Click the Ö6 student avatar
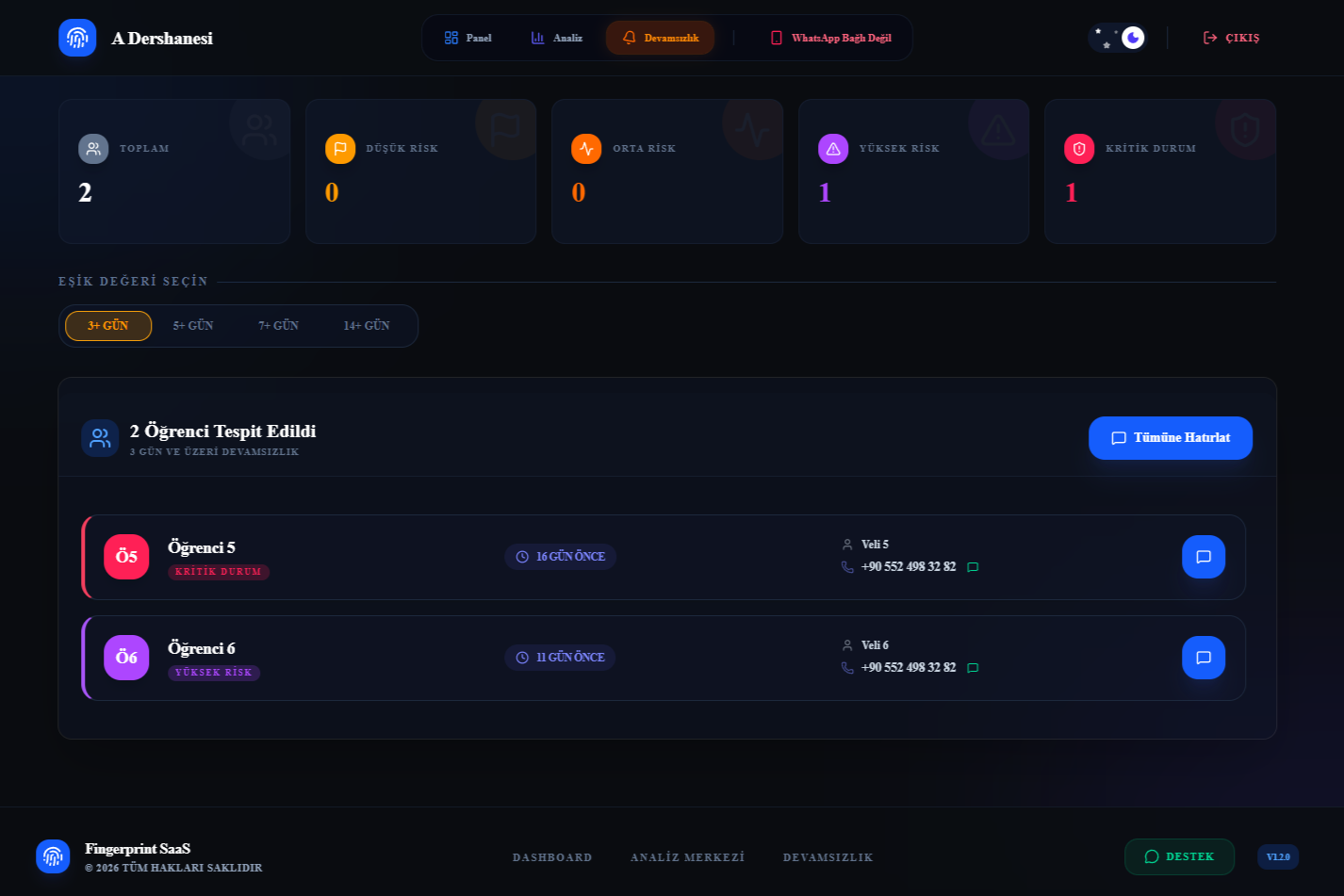The image size is (1344, 896). (x=126, y=658)
